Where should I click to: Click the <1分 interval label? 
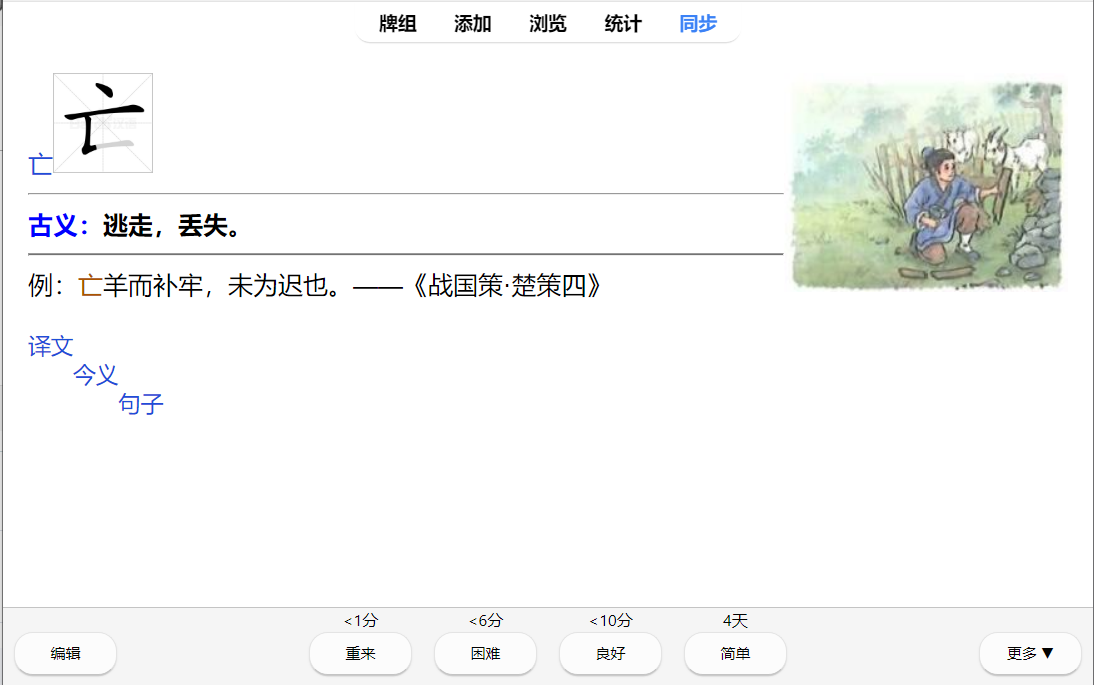361,620
